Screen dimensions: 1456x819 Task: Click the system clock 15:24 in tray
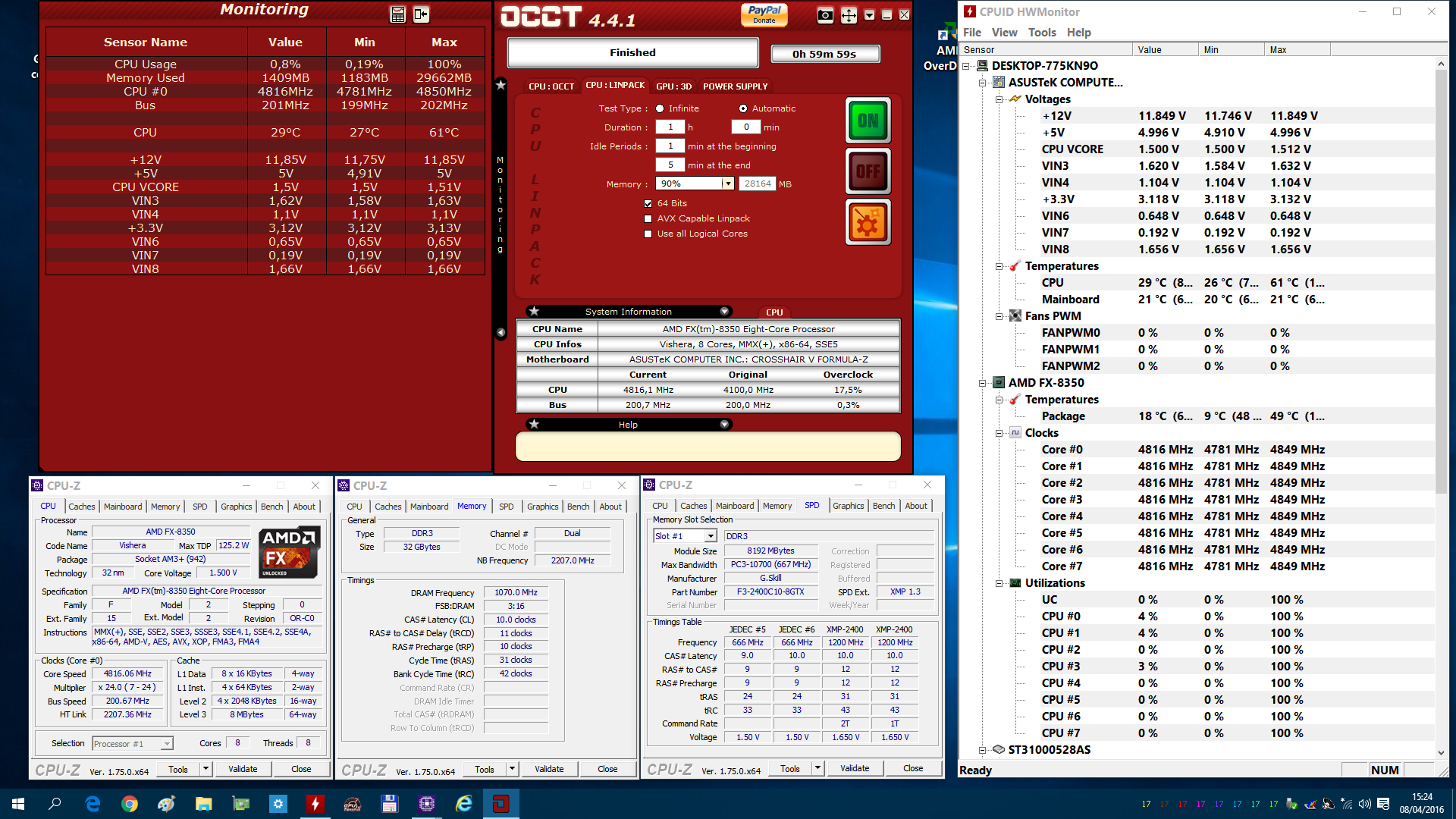(1422, 797)
